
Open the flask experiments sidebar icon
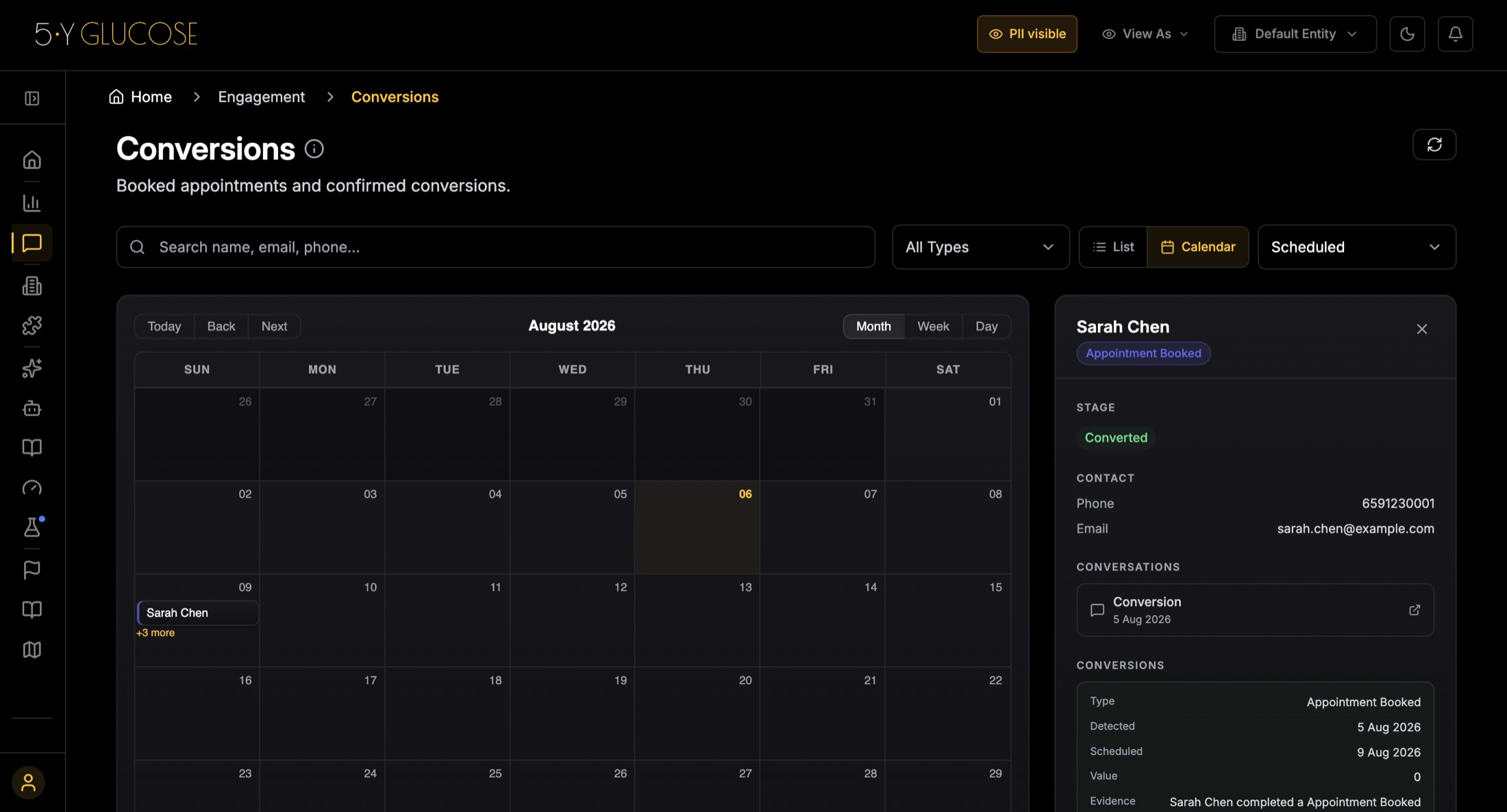tap(32, 527)
